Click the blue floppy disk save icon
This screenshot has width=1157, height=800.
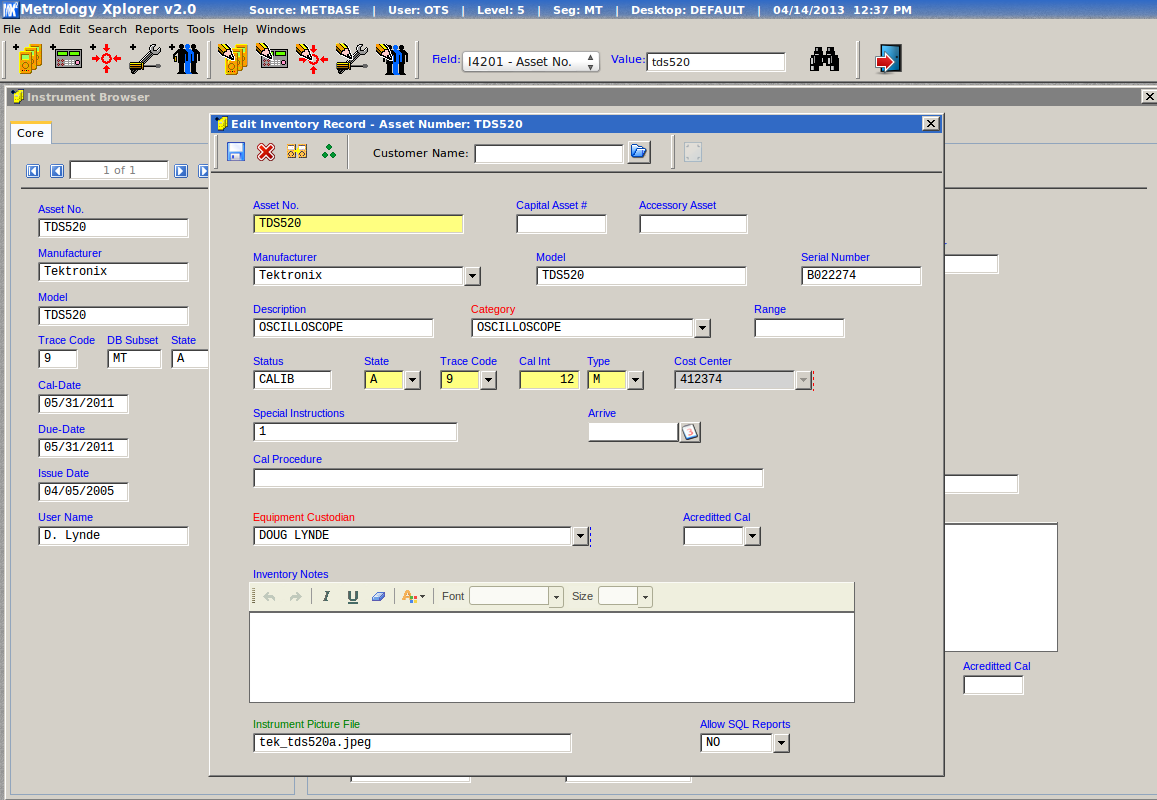(236, 152)
